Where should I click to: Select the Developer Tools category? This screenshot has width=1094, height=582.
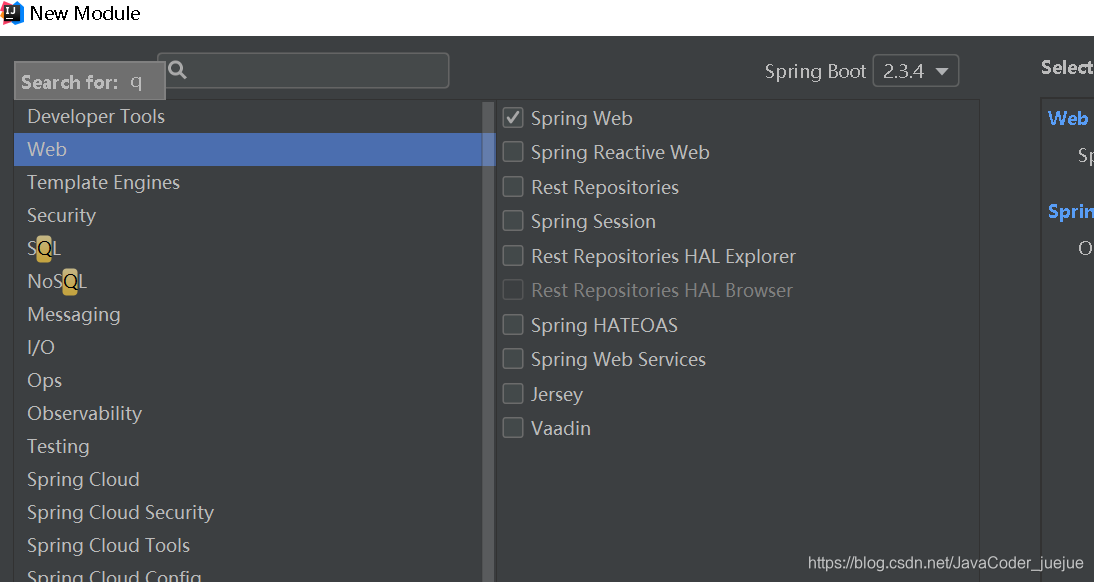pyautogui.click(x=248, y=117)
